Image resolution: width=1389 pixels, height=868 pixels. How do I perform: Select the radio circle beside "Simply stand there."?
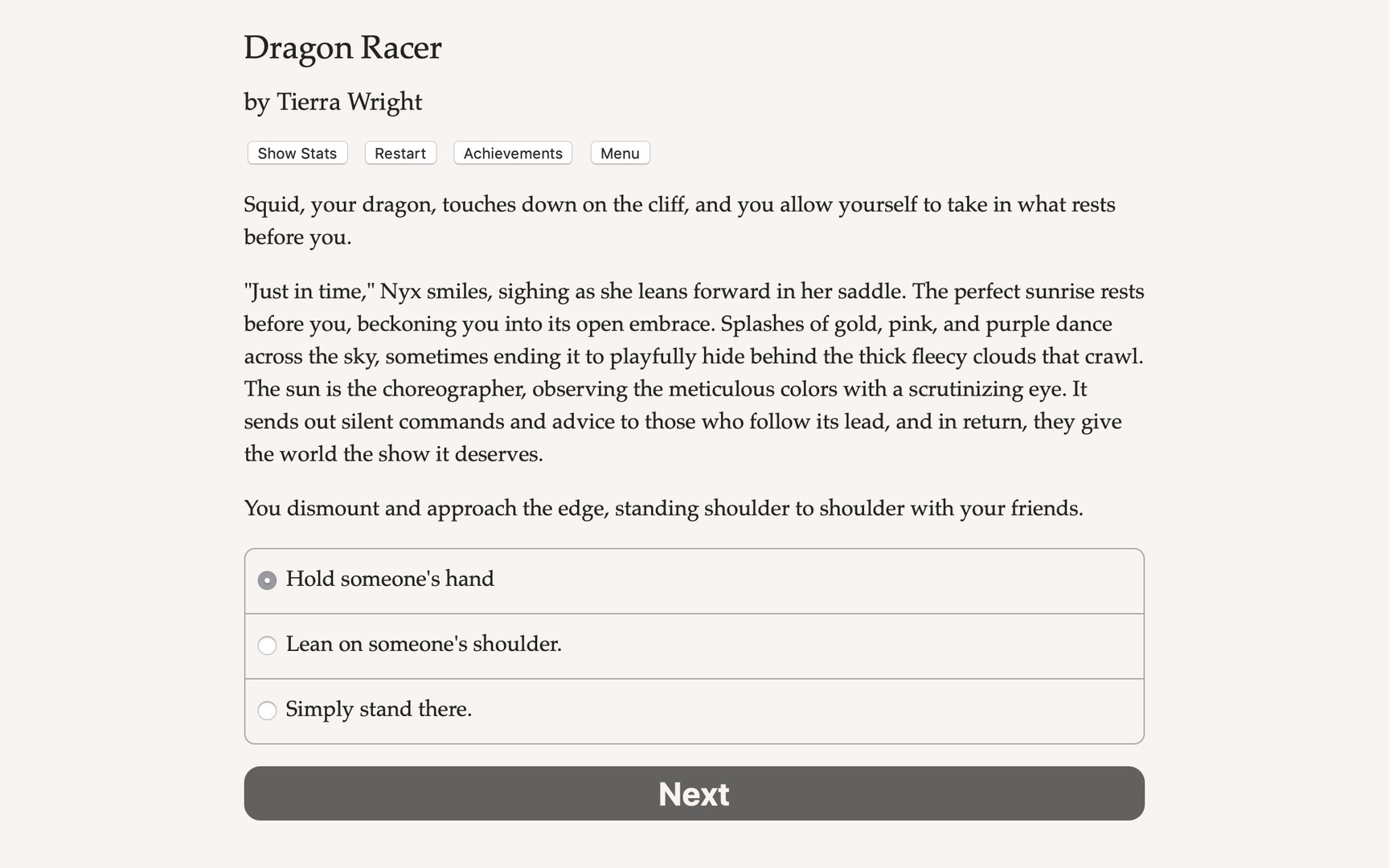click(x=267, y=710)
